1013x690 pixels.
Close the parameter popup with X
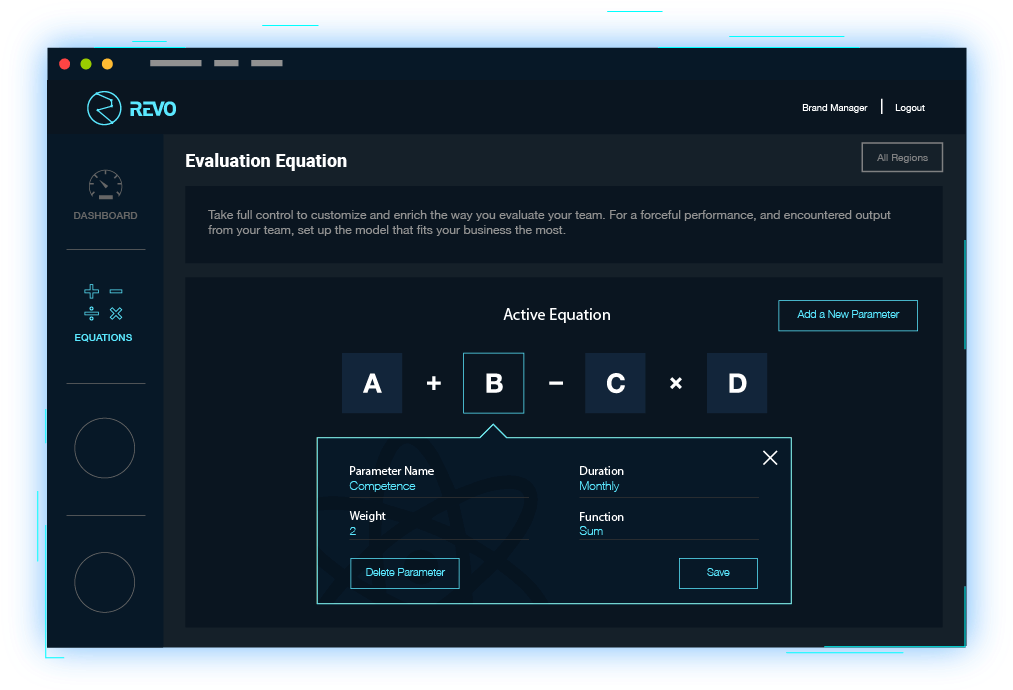click(770, 458)
